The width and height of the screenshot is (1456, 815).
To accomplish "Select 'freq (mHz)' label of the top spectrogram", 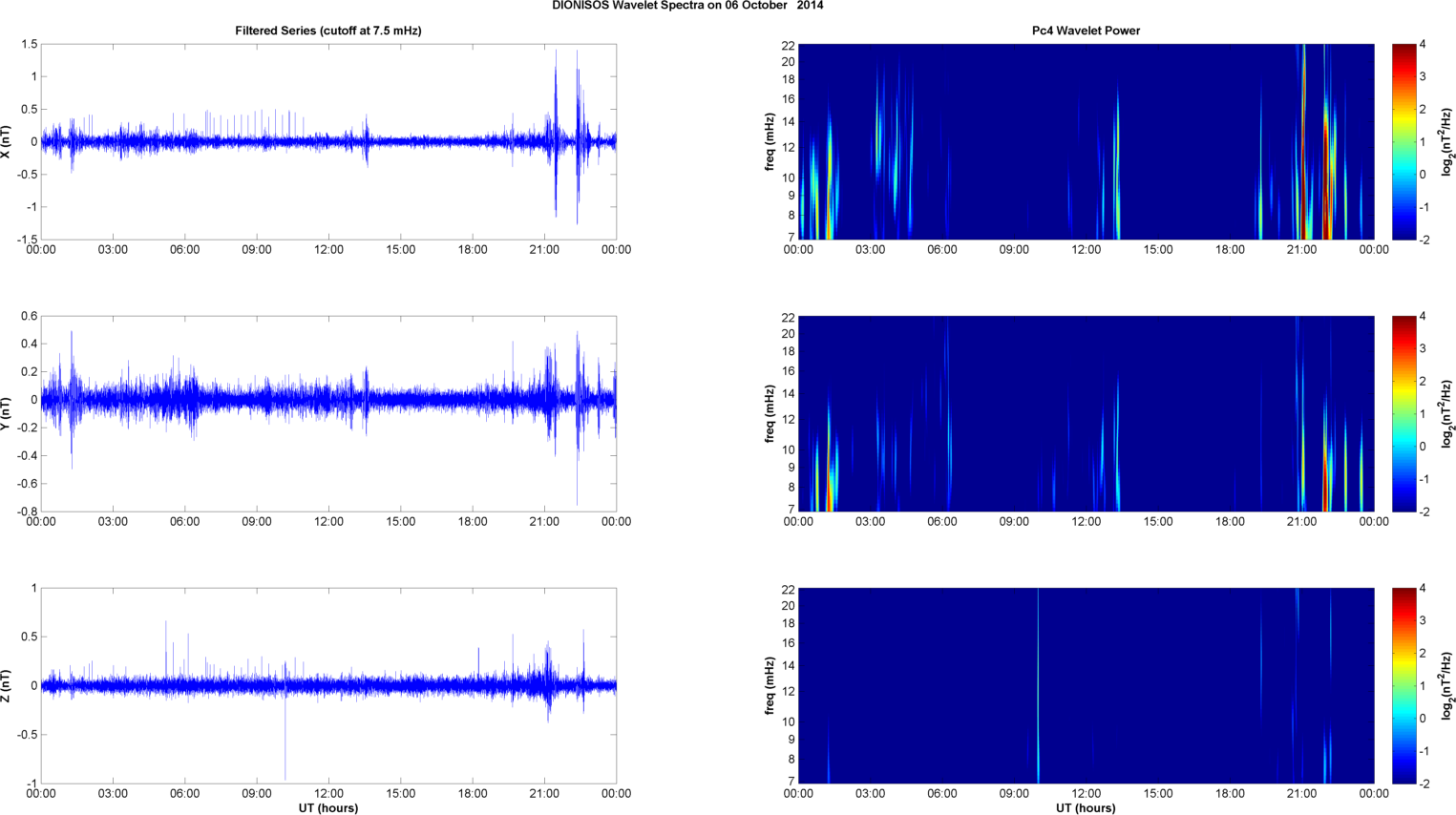I will click(x=770, y=141).
